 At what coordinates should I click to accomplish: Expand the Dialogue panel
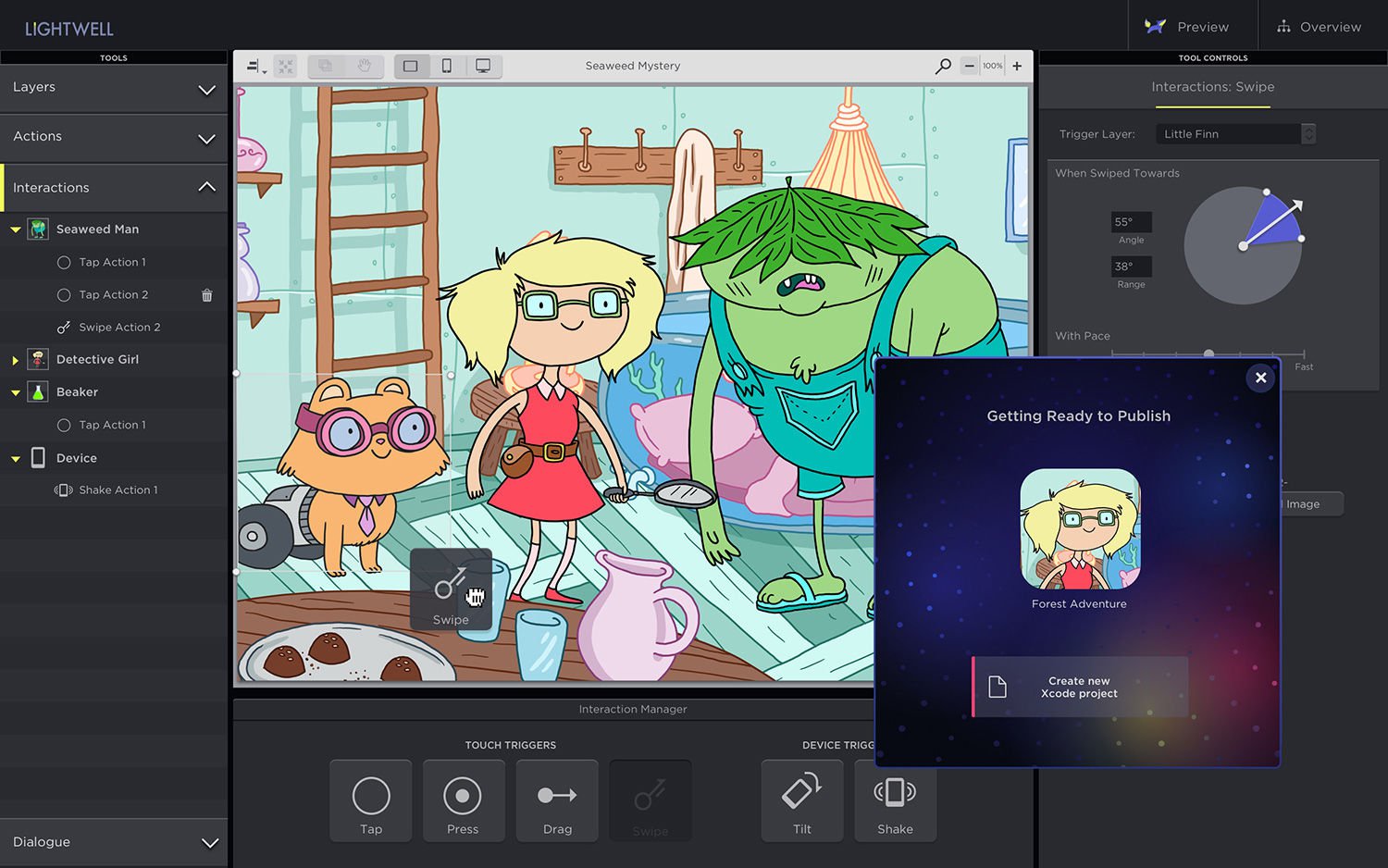tap(114, 842)
